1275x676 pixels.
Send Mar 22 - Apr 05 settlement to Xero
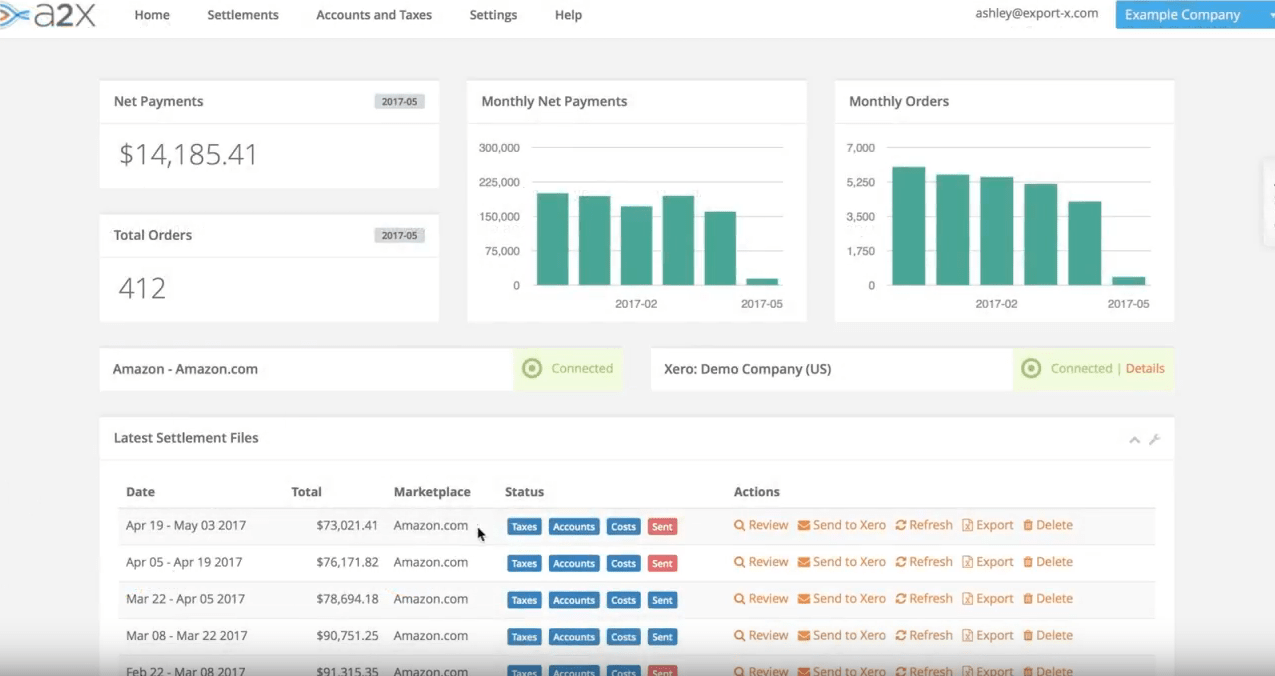tap(841, 599)
